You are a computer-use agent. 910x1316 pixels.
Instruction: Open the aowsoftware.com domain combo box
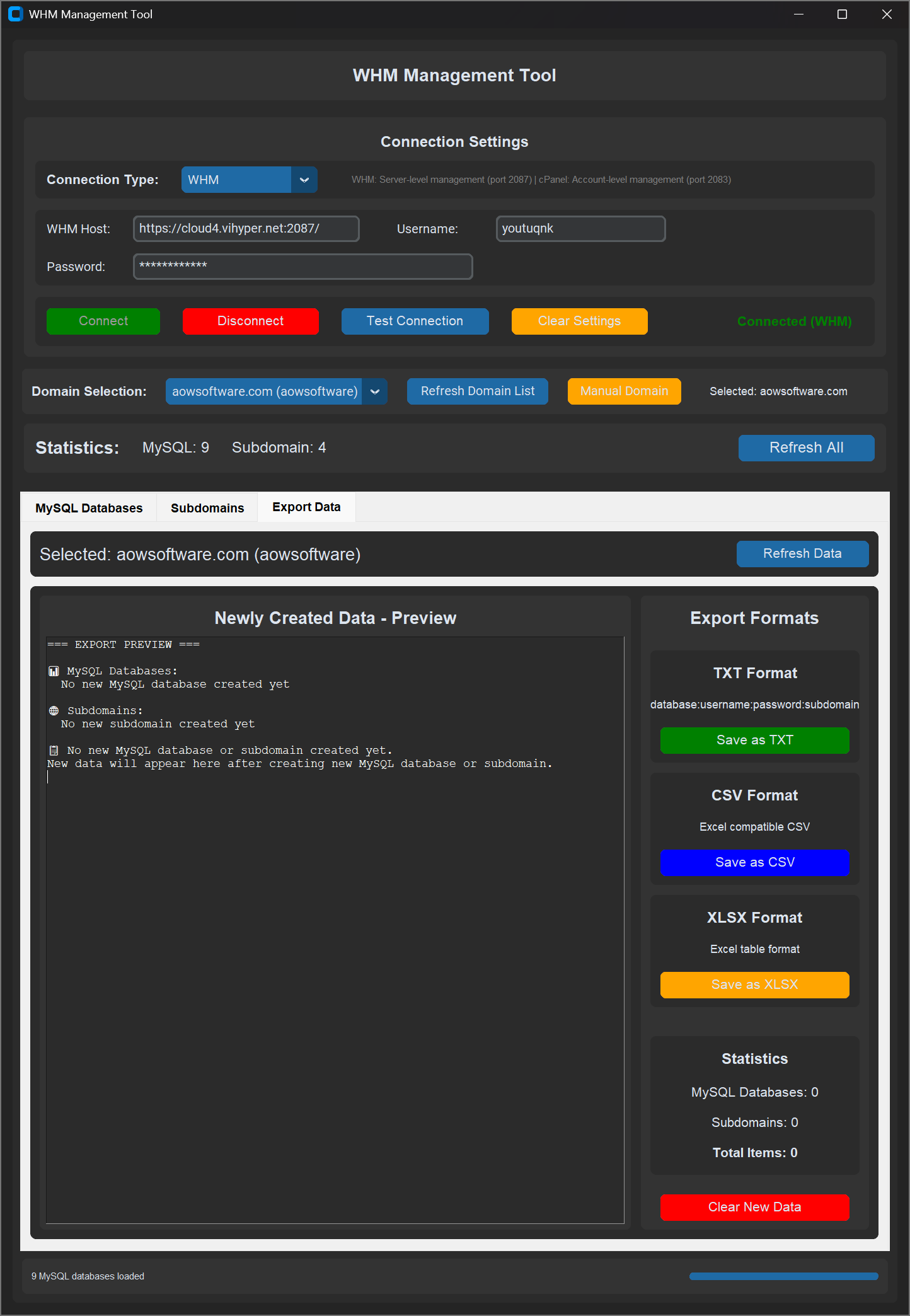coord(276,391)
